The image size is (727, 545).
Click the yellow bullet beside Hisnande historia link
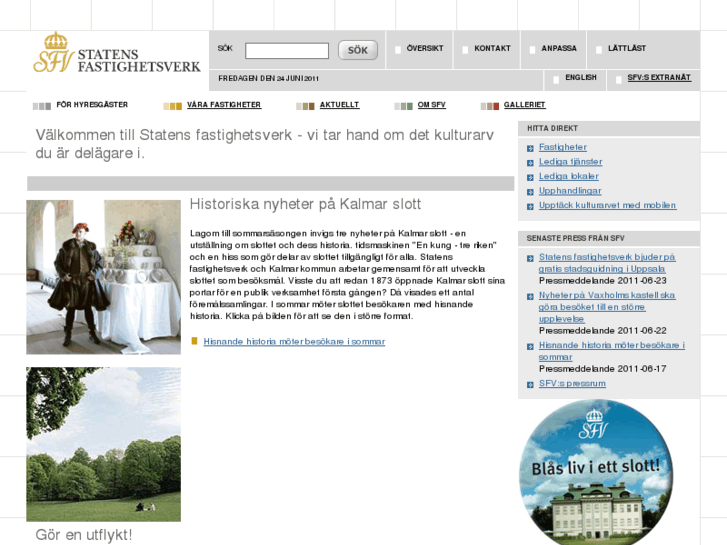click(194, 341)
